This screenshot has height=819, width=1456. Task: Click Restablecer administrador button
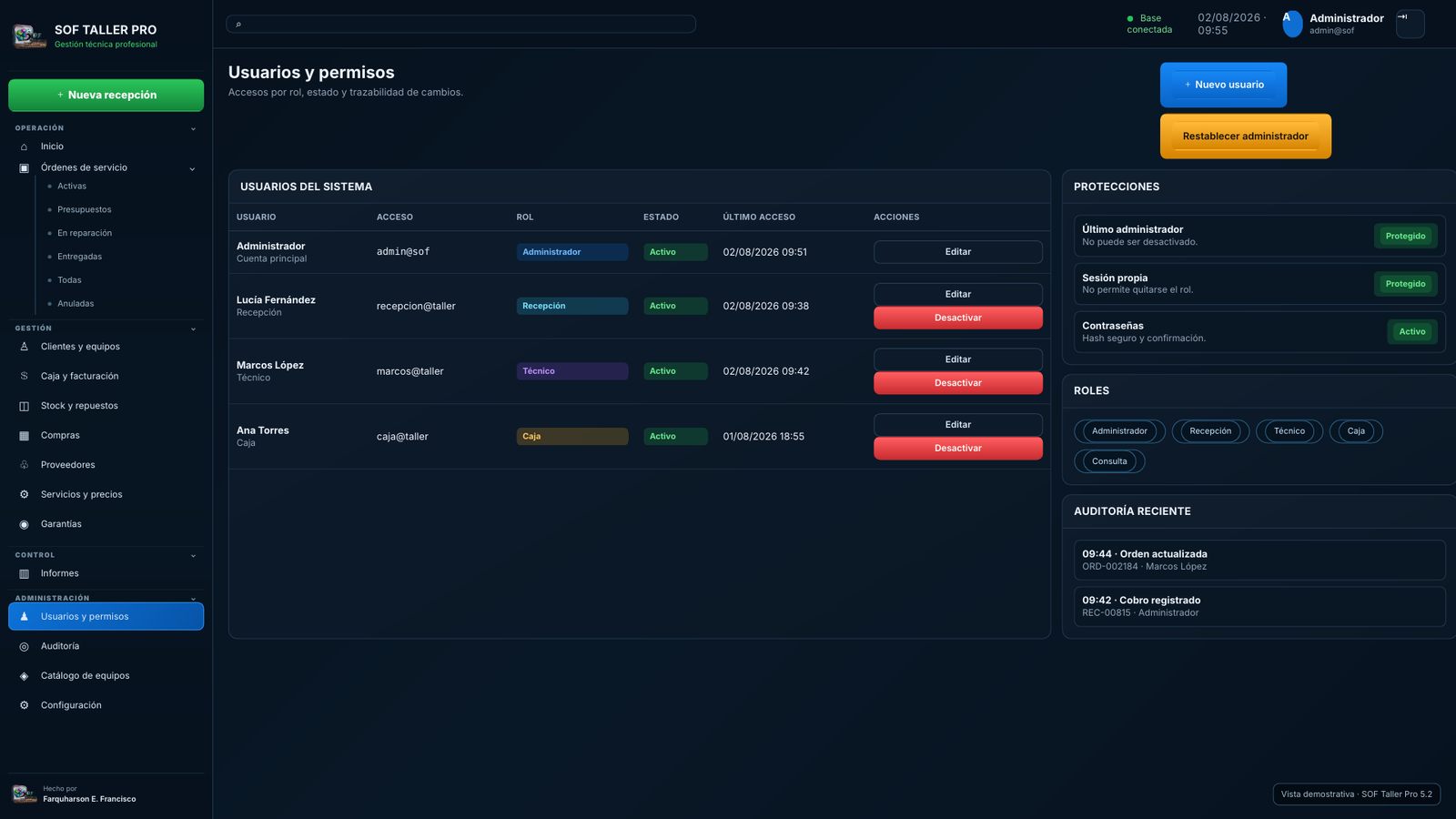pyautogui.click(x=1246, y=136)
